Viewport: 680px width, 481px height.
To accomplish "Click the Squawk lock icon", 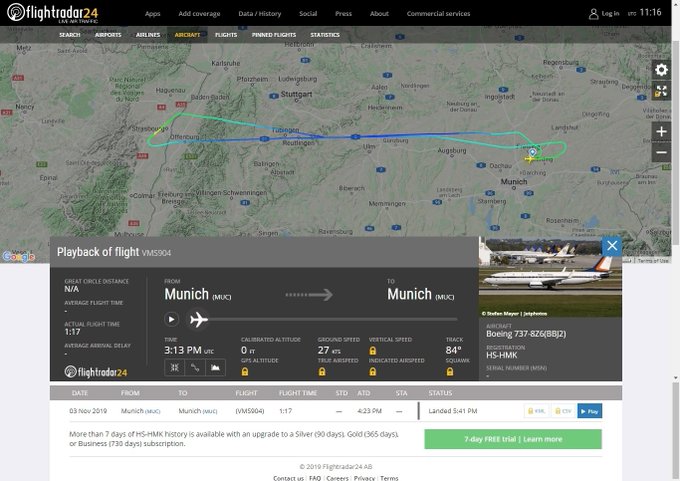I will [450, 372].
